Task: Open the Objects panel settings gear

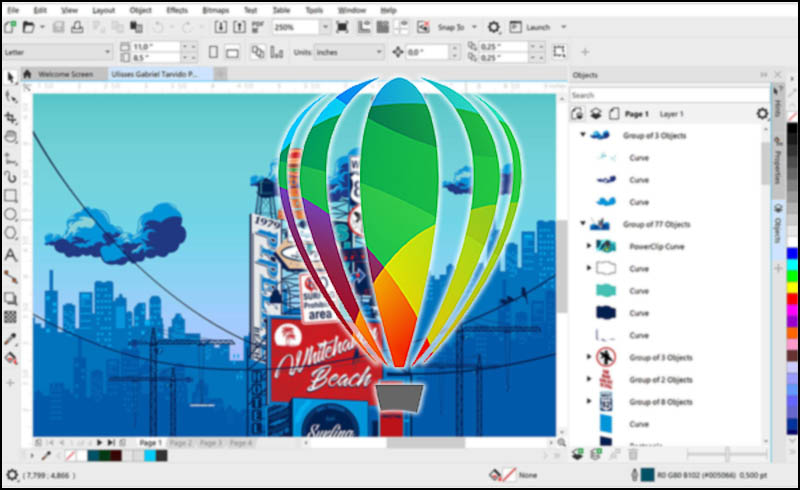Action: click(x=762, y=115)
